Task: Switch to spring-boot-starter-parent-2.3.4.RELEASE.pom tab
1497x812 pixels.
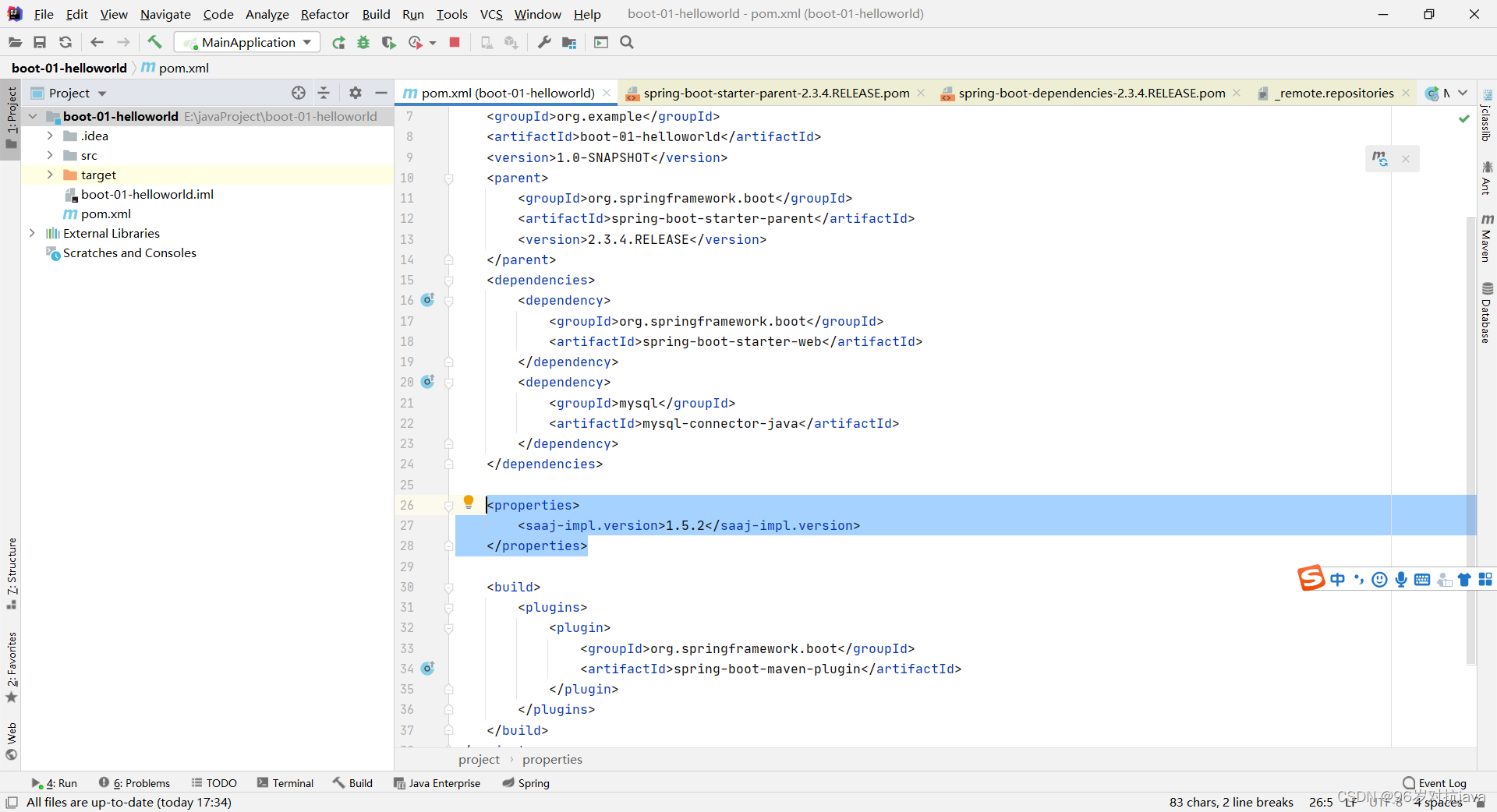Action: (x=776, y=93)
